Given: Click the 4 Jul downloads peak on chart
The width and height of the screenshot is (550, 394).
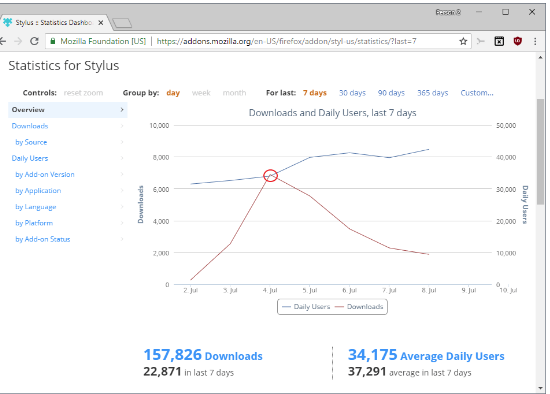Looking at the screenshot, I should [270, 175].
